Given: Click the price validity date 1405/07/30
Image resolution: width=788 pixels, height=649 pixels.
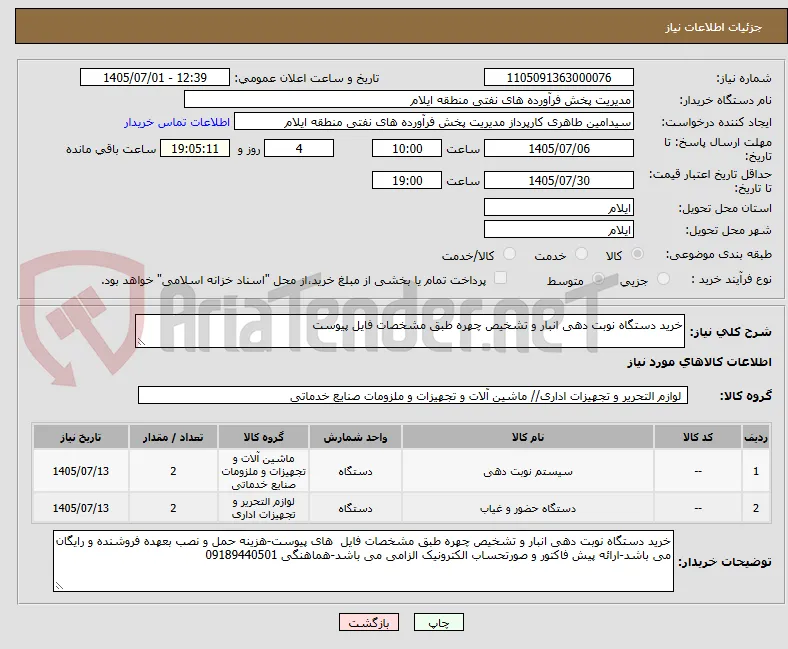Looking at the screenshot, I should pyautogui.click(x=558, y=180).
